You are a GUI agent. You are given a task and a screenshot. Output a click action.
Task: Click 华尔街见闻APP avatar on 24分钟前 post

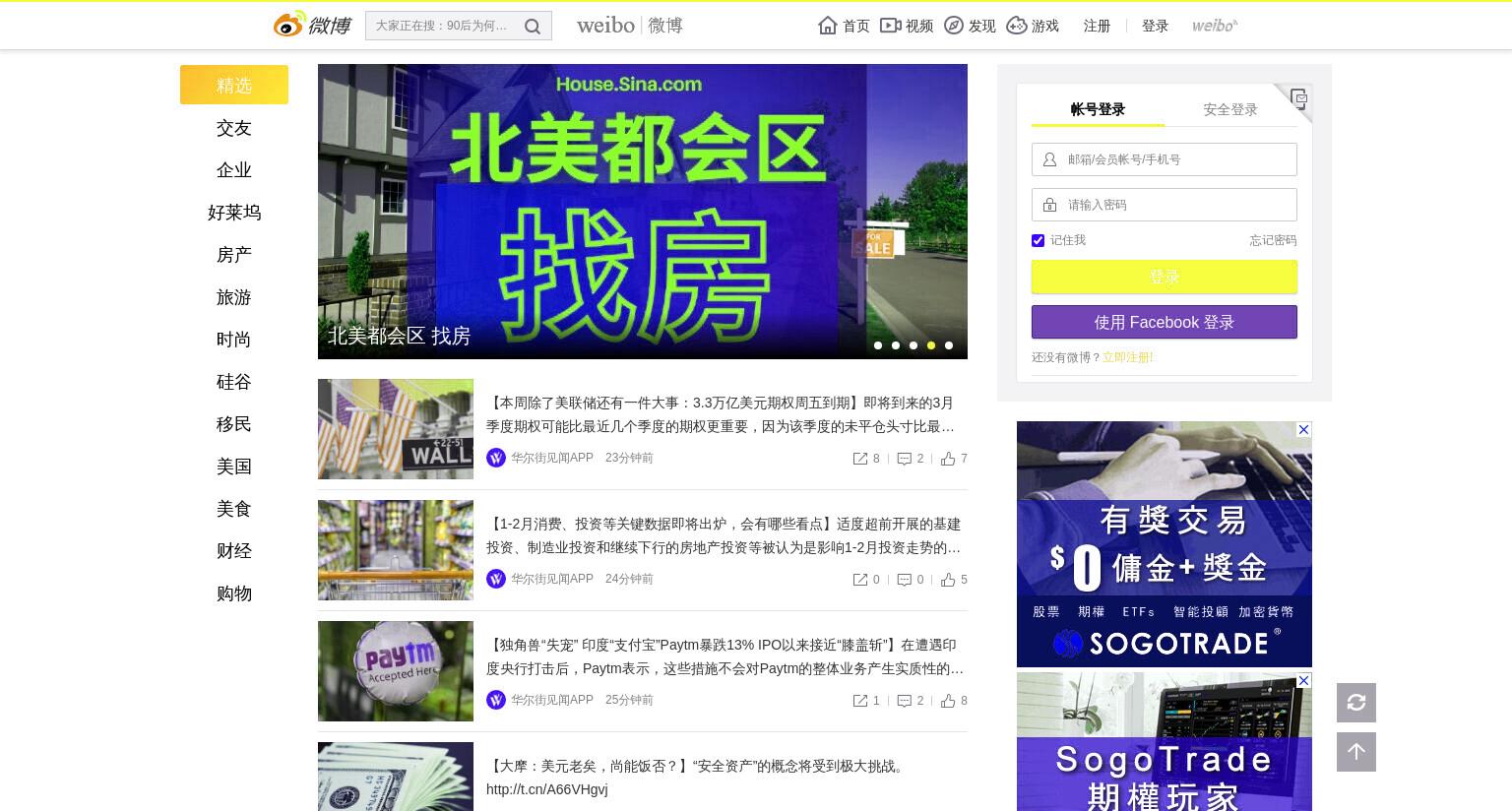(x=496, y=579)
